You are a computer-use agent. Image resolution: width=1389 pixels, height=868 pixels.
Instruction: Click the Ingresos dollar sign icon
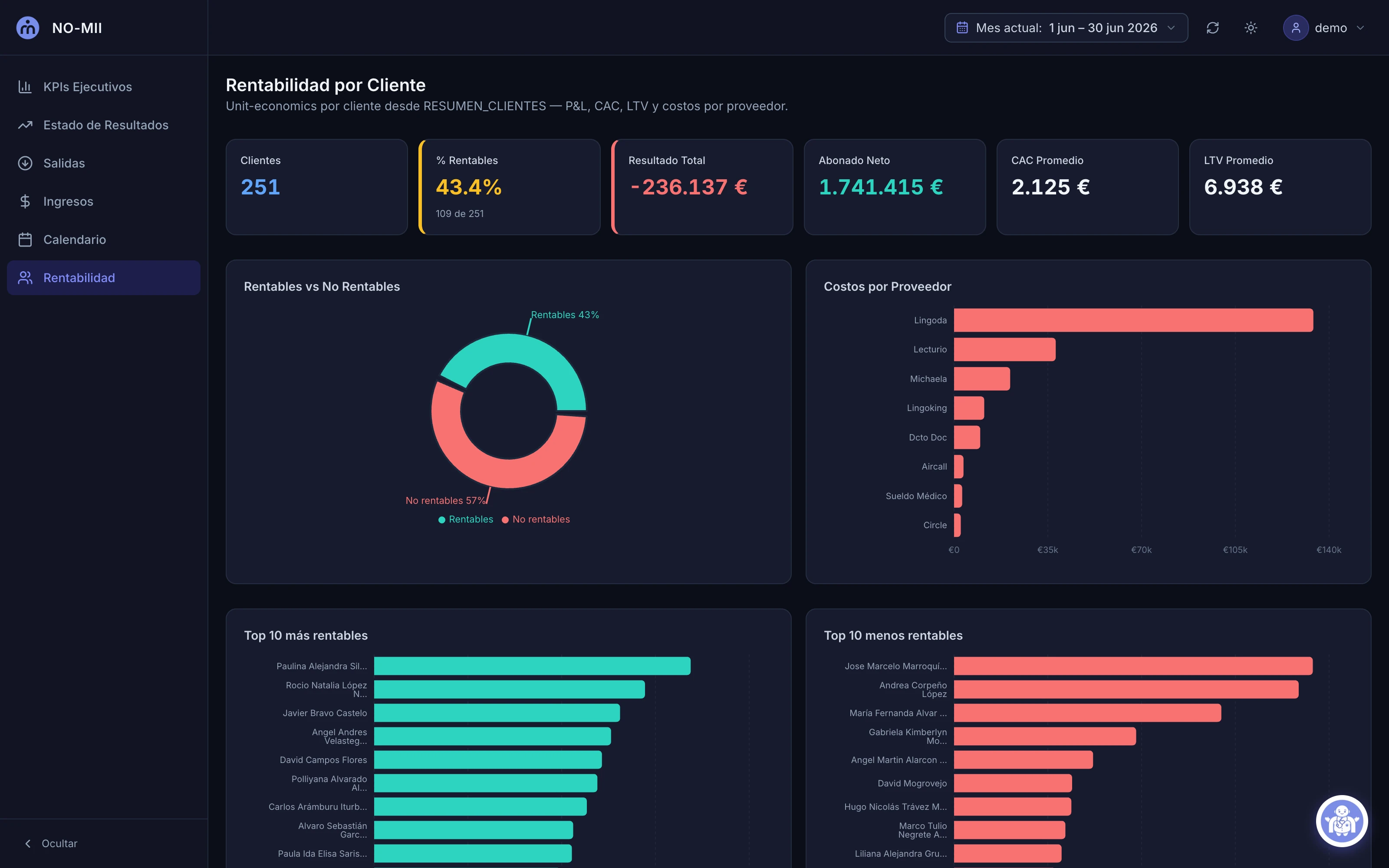coord(25,201)
